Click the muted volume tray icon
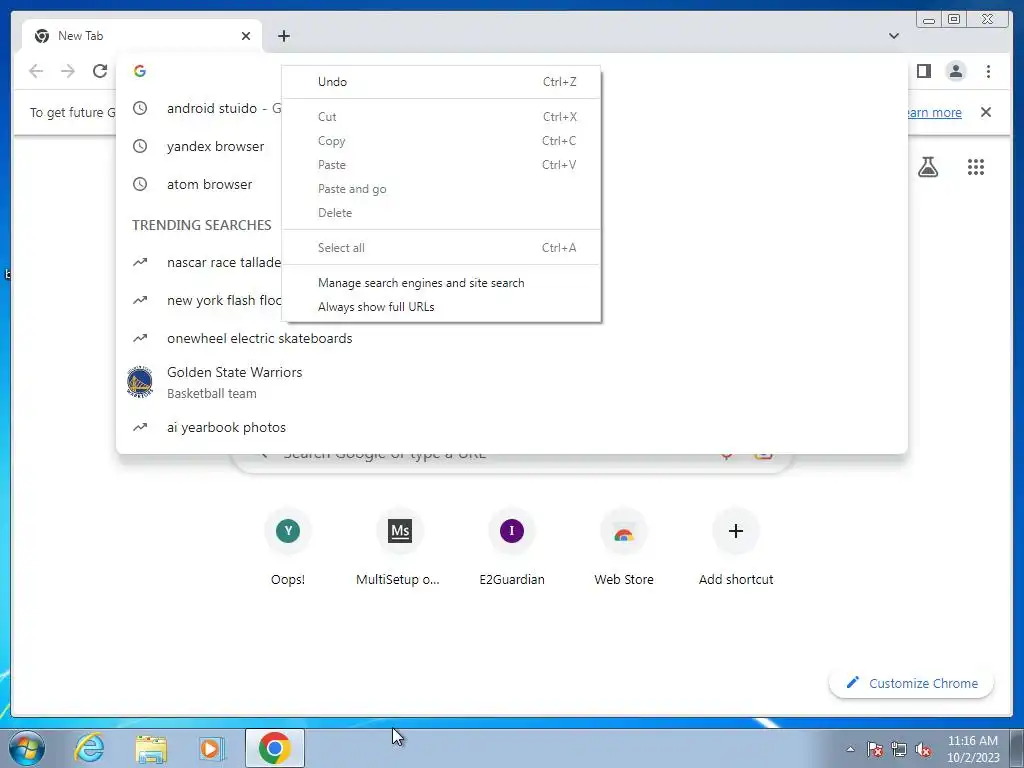The width and height of the screenshot is (1024, 768). tap(923, 749)
